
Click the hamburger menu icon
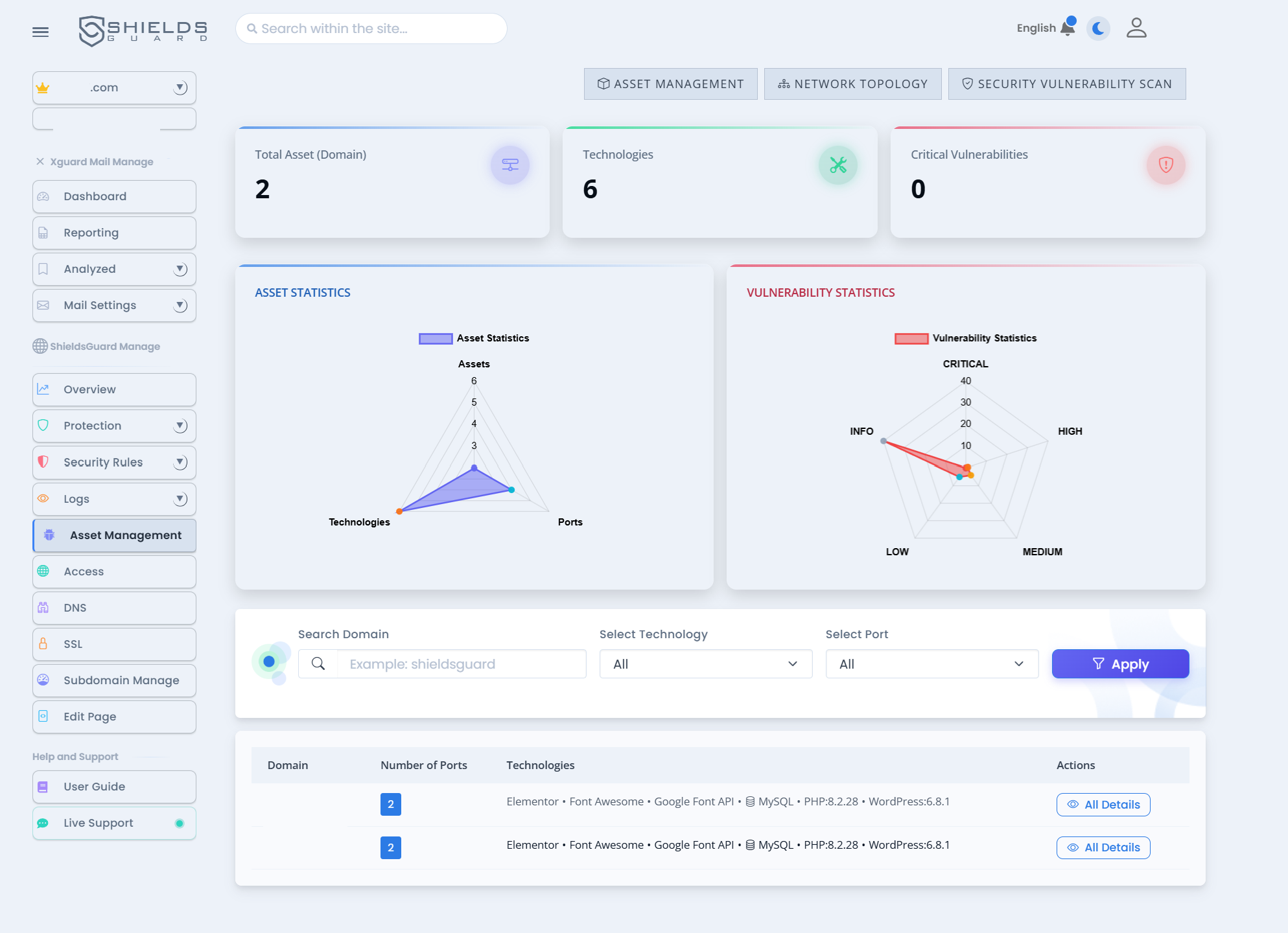(x=40, y=32)
